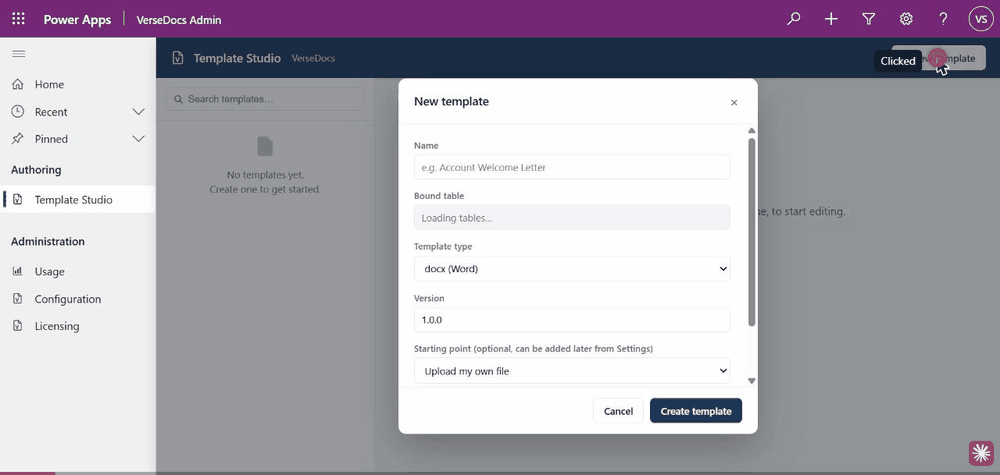
Task: Click the Recent clock icon
Action: tap(18, 112)
